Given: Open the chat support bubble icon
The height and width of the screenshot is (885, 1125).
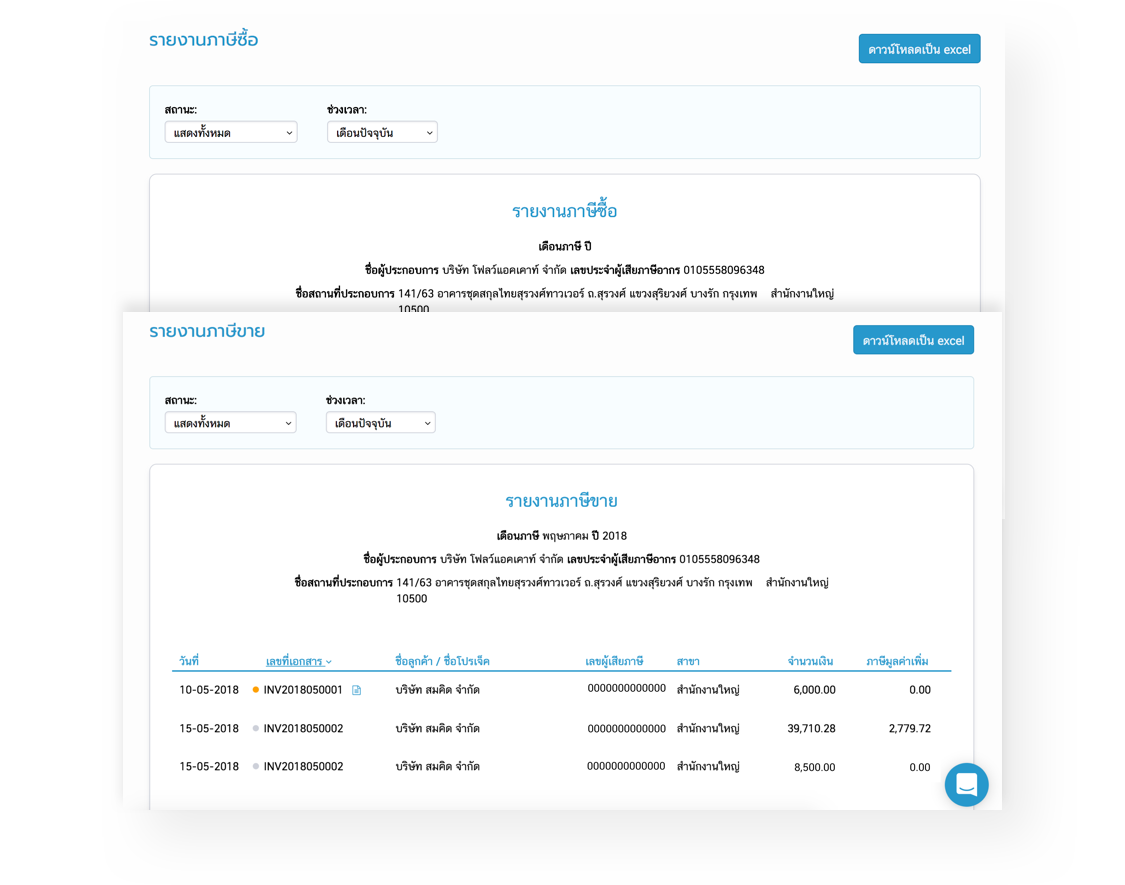Looking at the screenshot, I should coord(966,785).
